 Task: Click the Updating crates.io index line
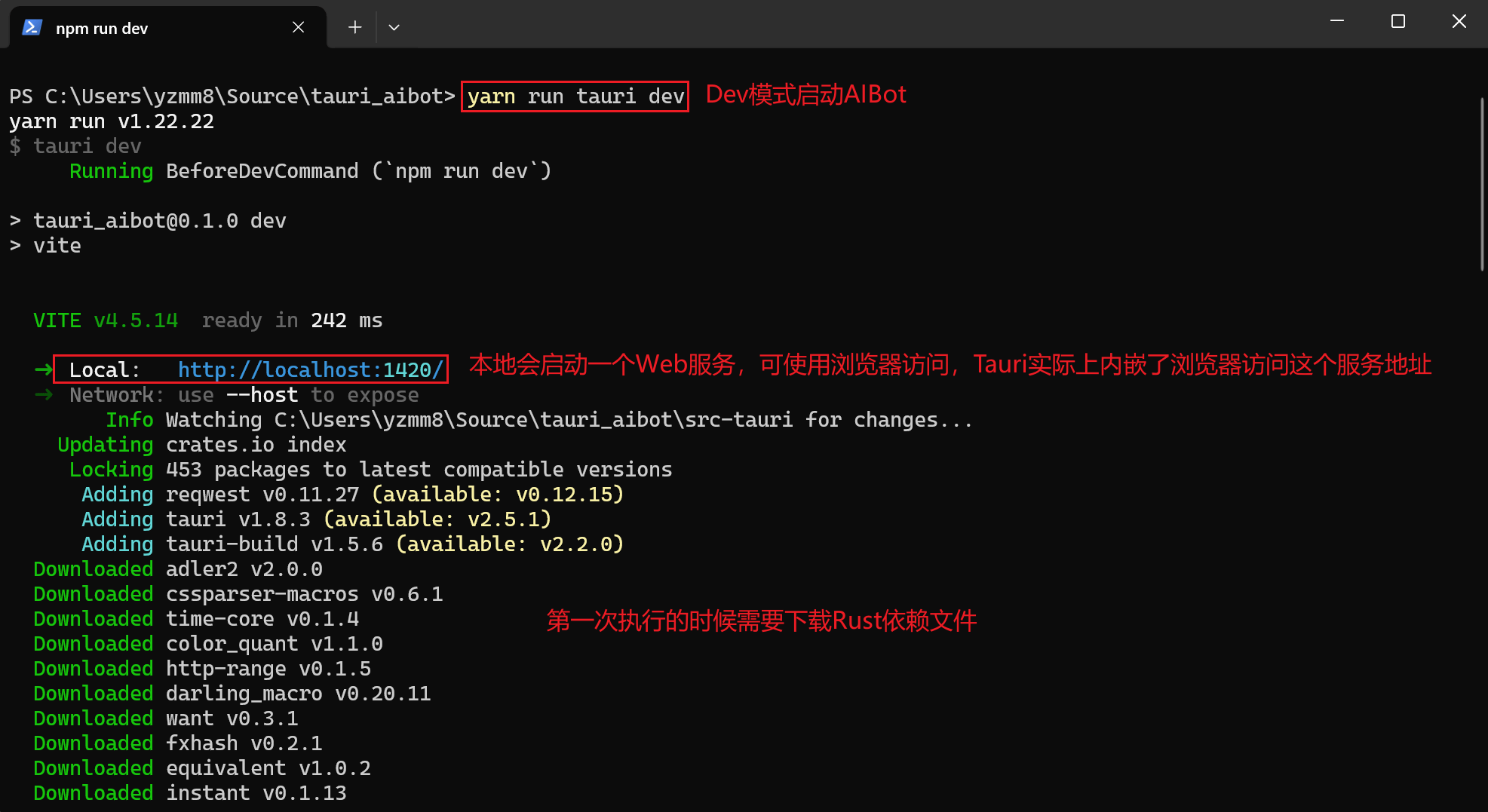pos(202,445)
